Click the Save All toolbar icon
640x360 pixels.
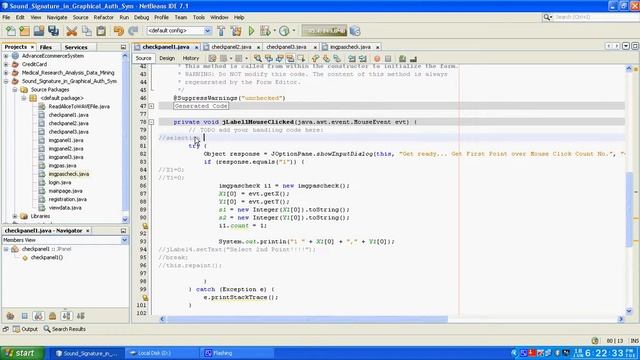[53, 31]
